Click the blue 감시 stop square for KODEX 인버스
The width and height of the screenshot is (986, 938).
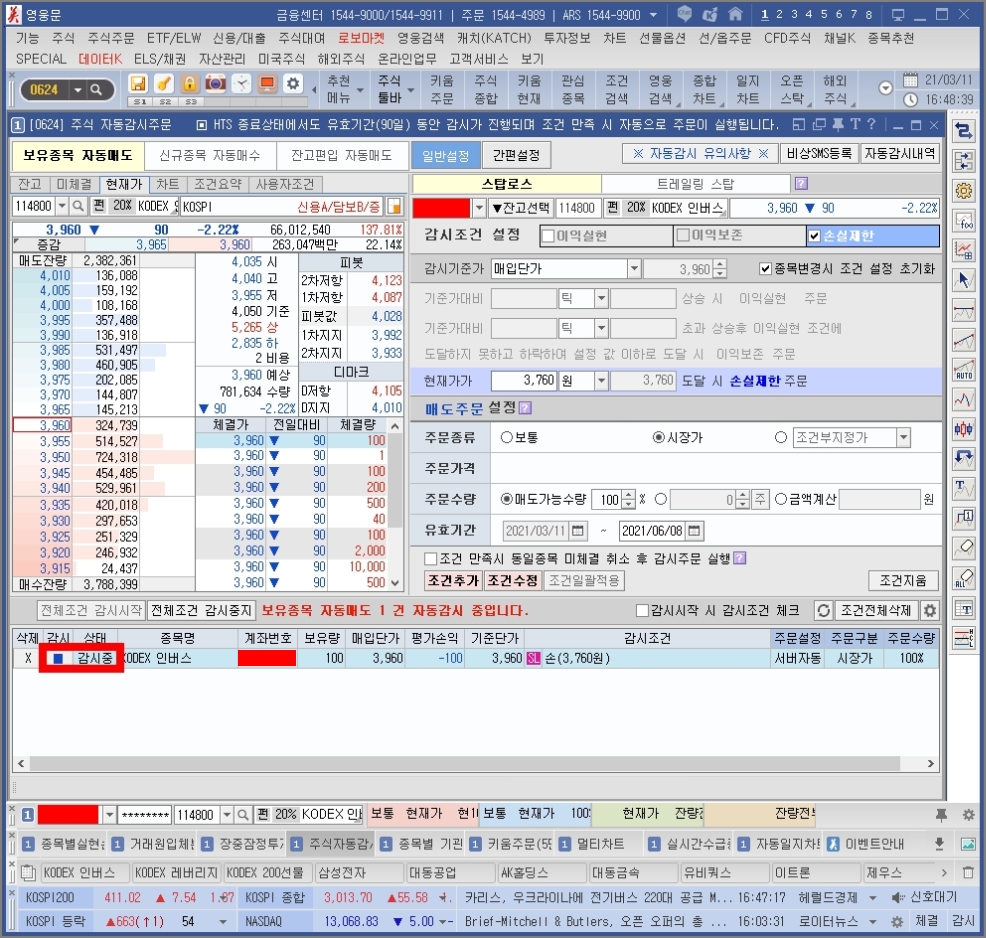click(58, 659)
